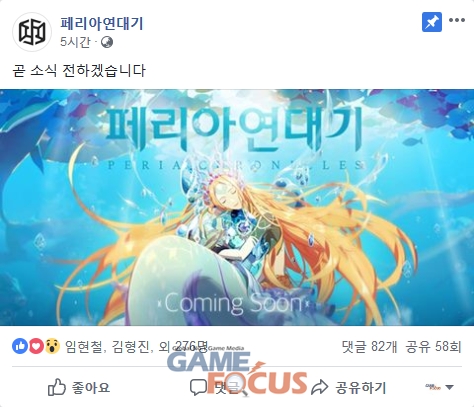Click the globe public-privacy icon
474x407 pixels.
coord(107,42)
